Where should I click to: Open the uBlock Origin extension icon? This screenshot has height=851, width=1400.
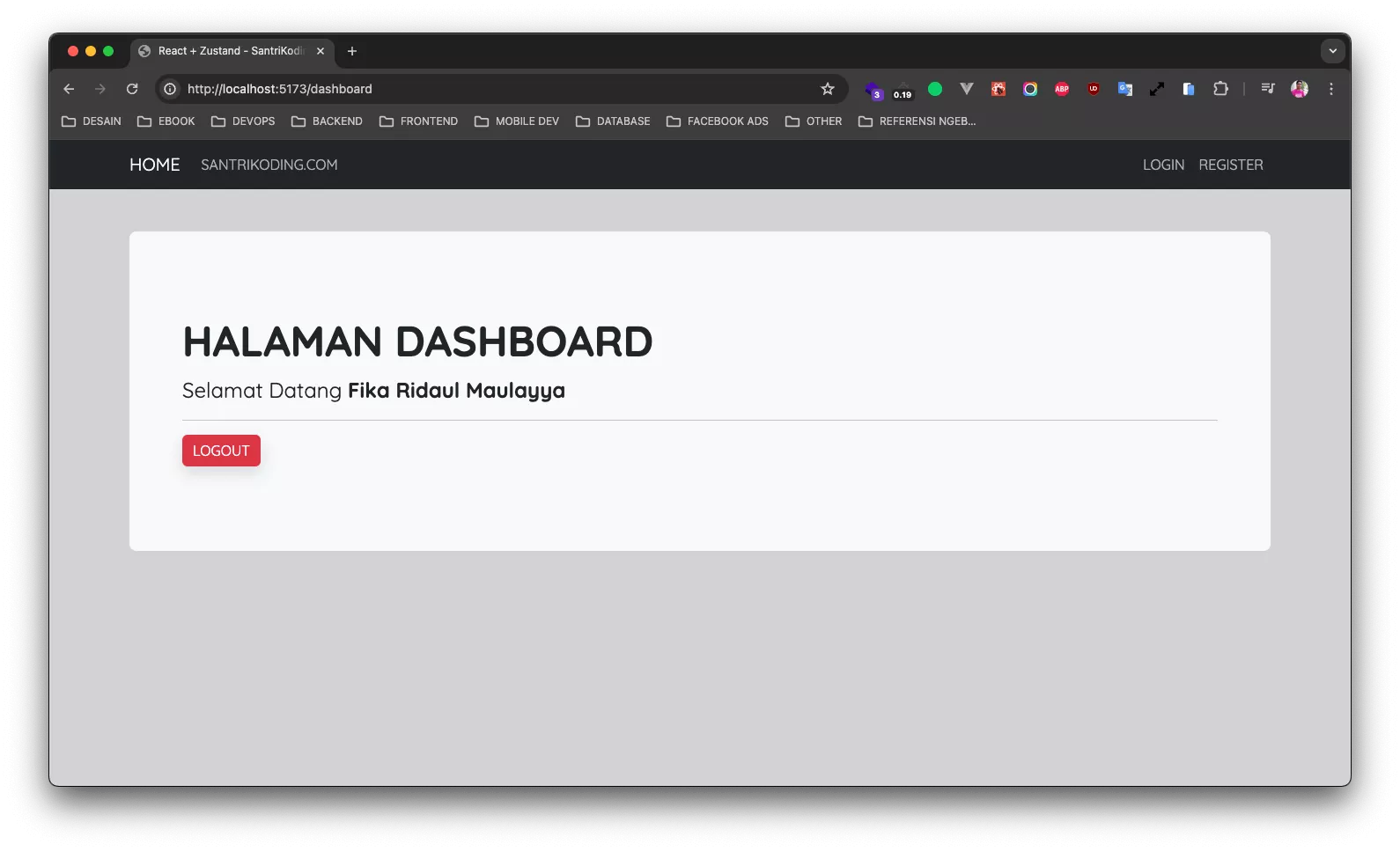[1094, 89]
